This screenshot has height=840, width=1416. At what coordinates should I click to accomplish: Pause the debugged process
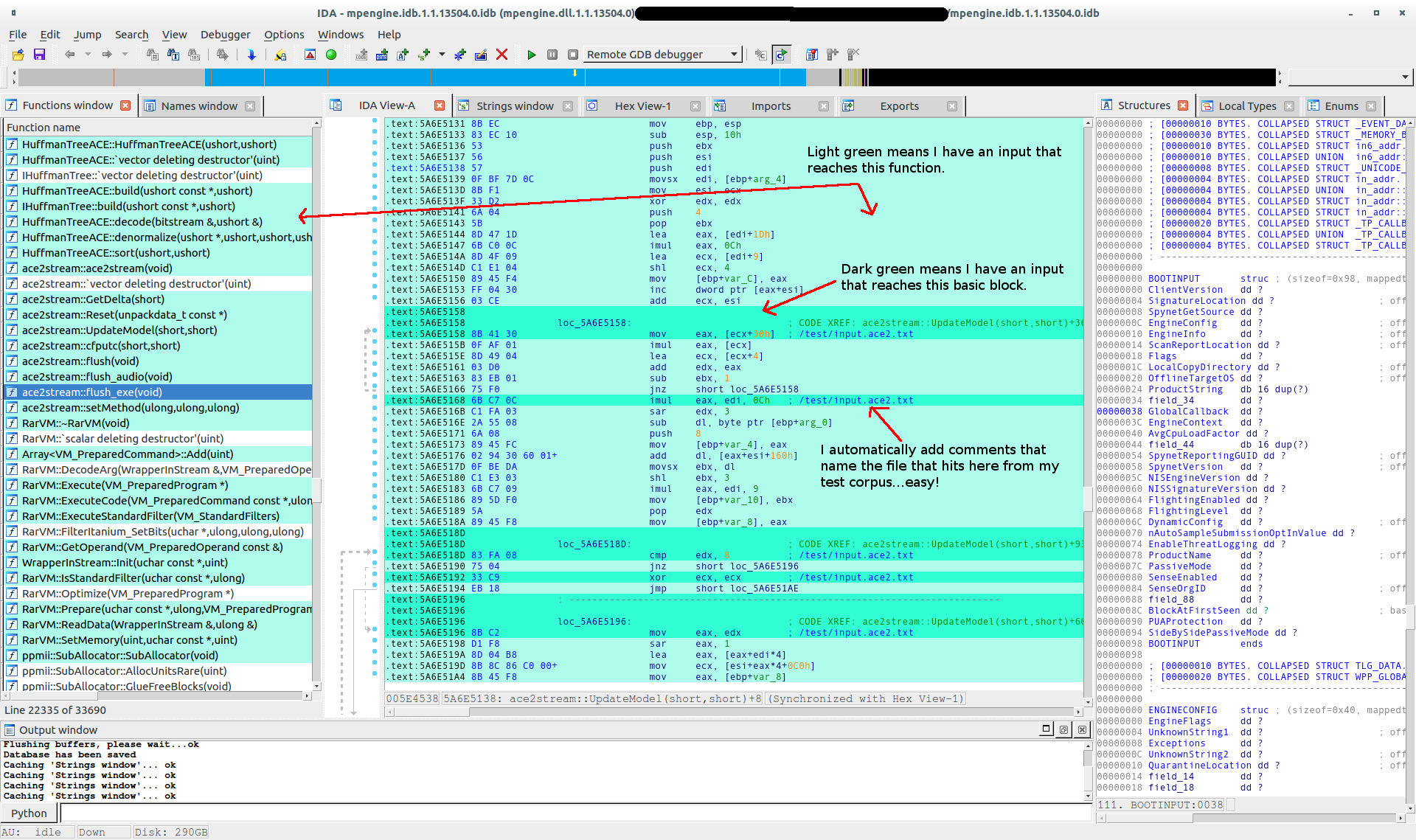point(552,55)
